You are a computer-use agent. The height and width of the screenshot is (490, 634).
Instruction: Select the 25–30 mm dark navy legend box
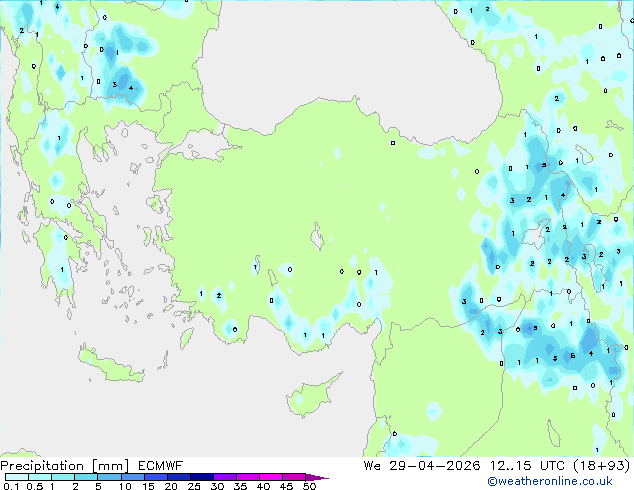201,477
